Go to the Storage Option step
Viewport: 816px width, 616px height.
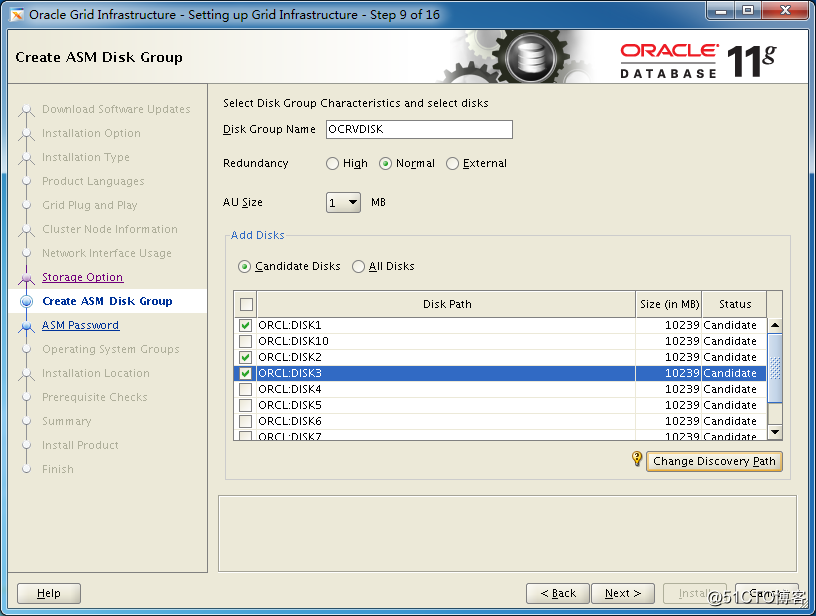click(83, 277)
